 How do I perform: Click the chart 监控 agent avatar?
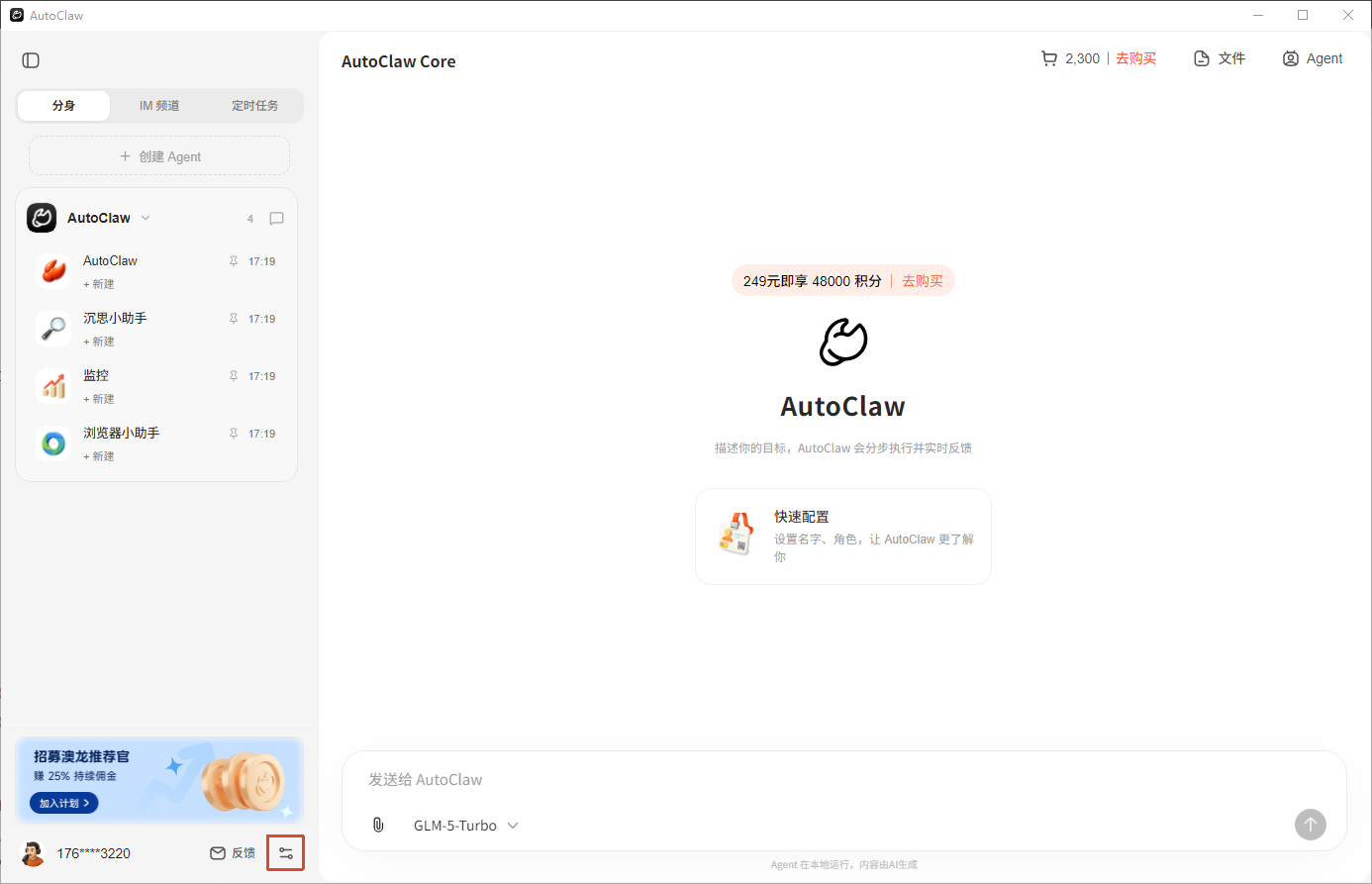click(x=53, y=385)
